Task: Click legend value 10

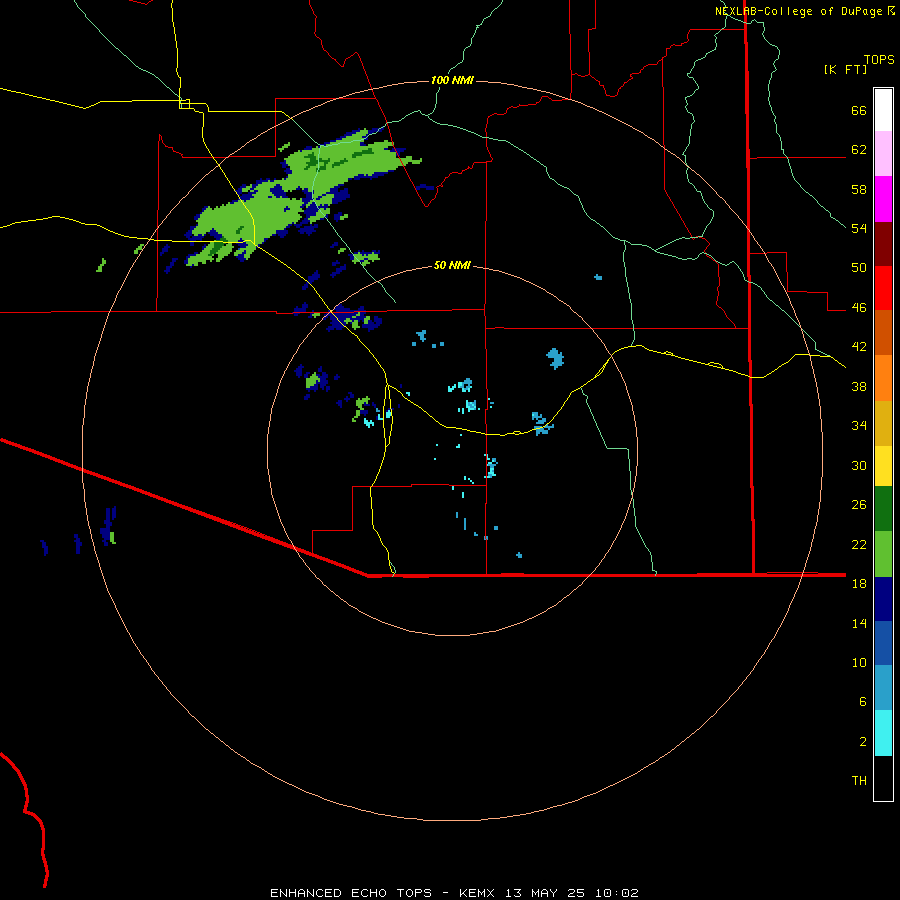Action: point(859,662)
